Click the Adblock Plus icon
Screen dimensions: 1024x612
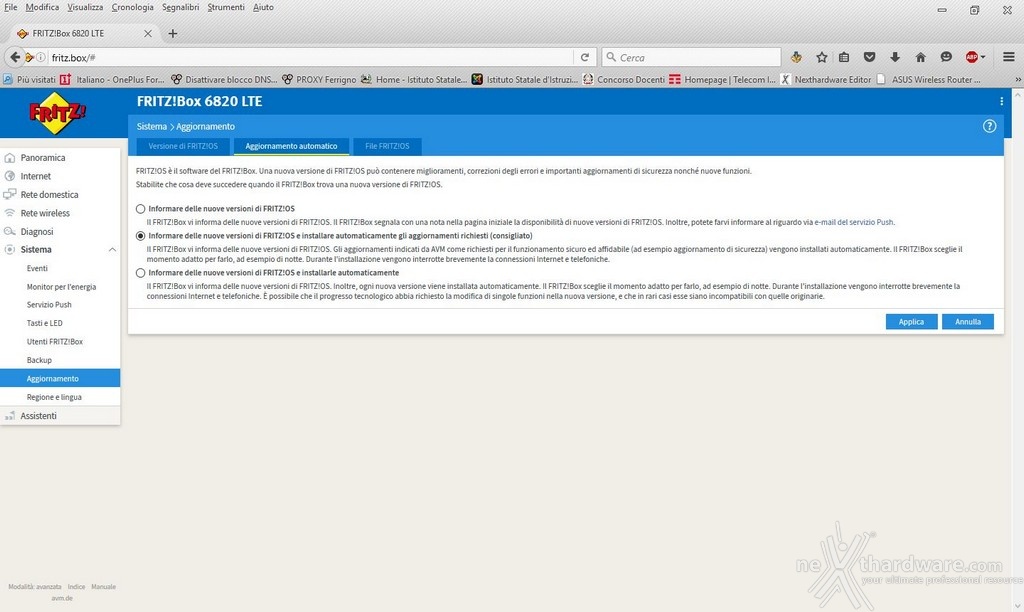[x=972, y=57]
